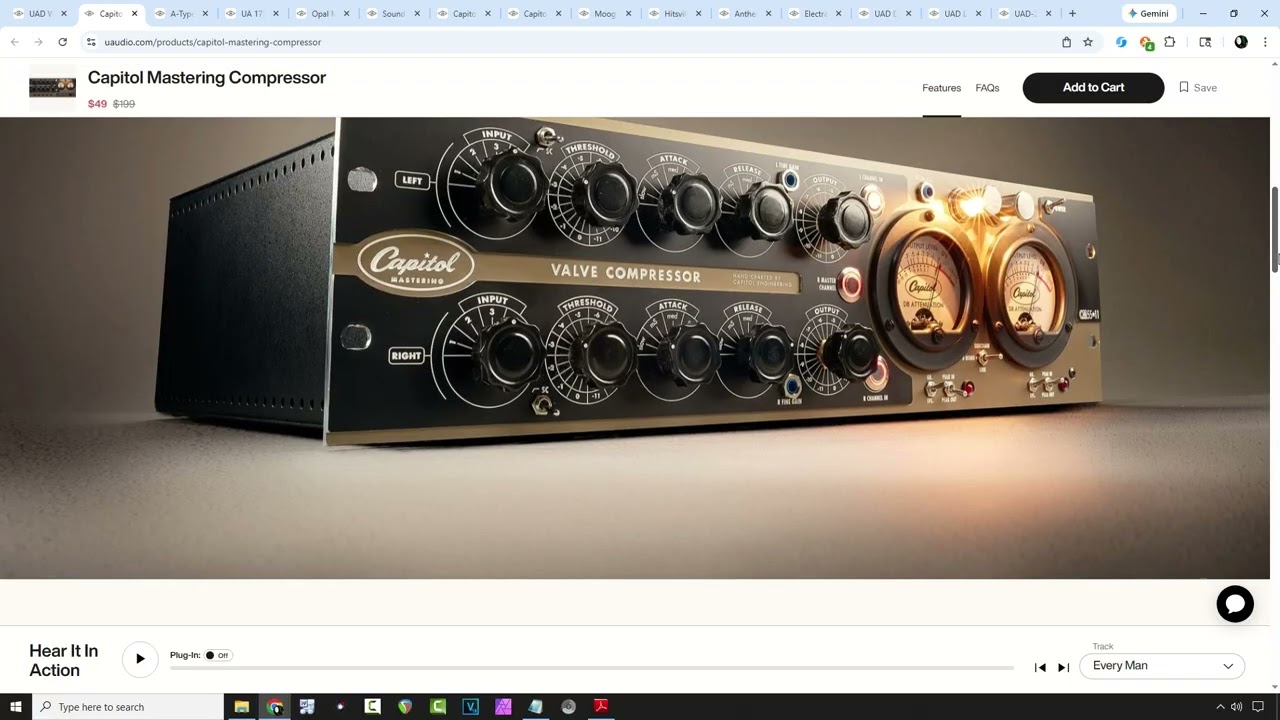
Task: Click the Capitol compressor product thumbnail
Action: [52, 88]
